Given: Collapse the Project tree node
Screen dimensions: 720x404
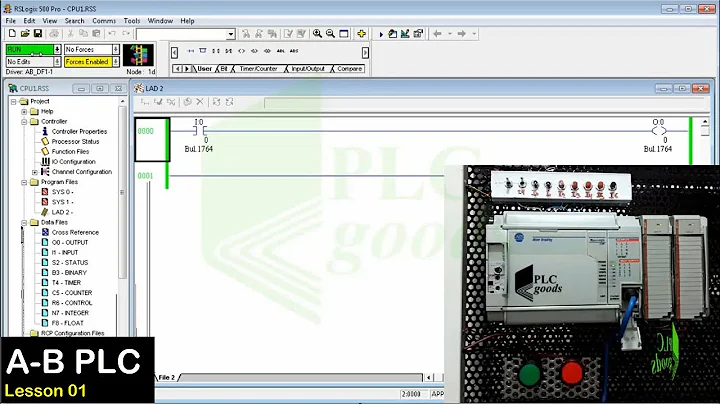Looking at the screenshot, I should pos(13,101).
